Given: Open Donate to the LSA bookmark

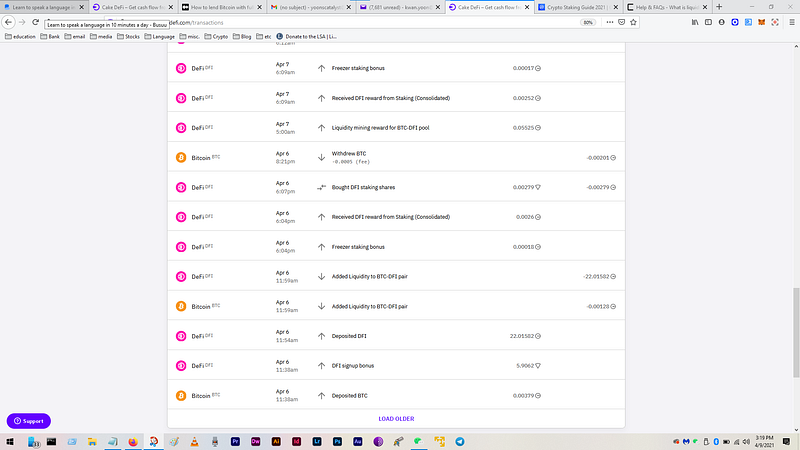Looking at the screenshot, I should tap(306, 37).
